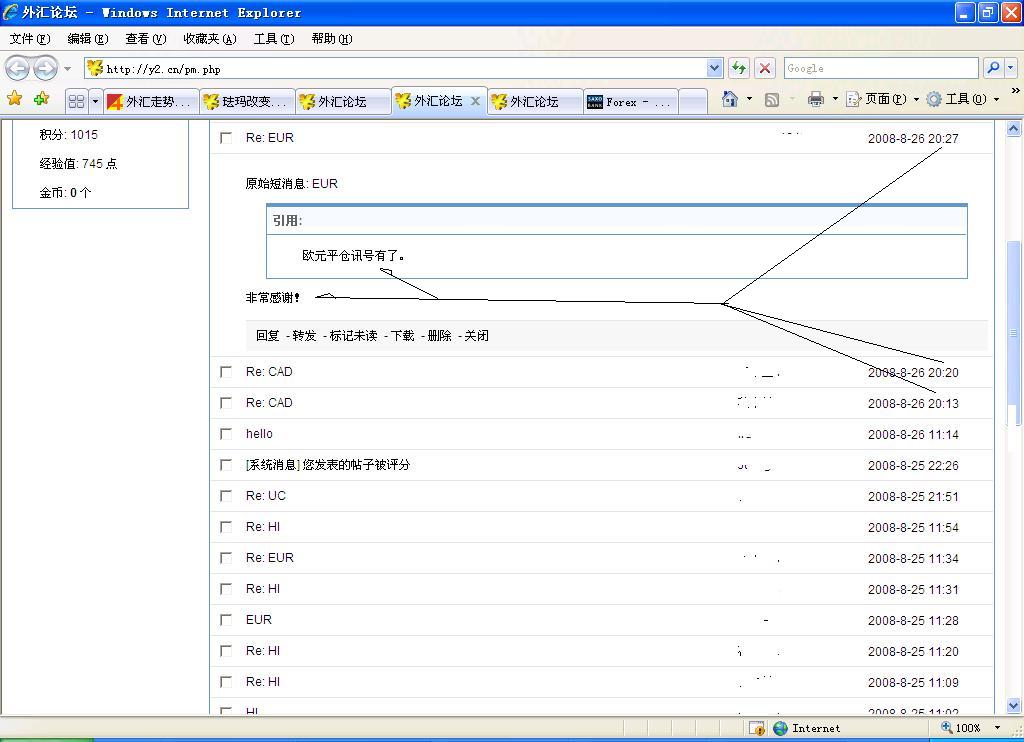Click the RSS feeds icon
This screenshot has width=1024, height=742.
(772, 99)
